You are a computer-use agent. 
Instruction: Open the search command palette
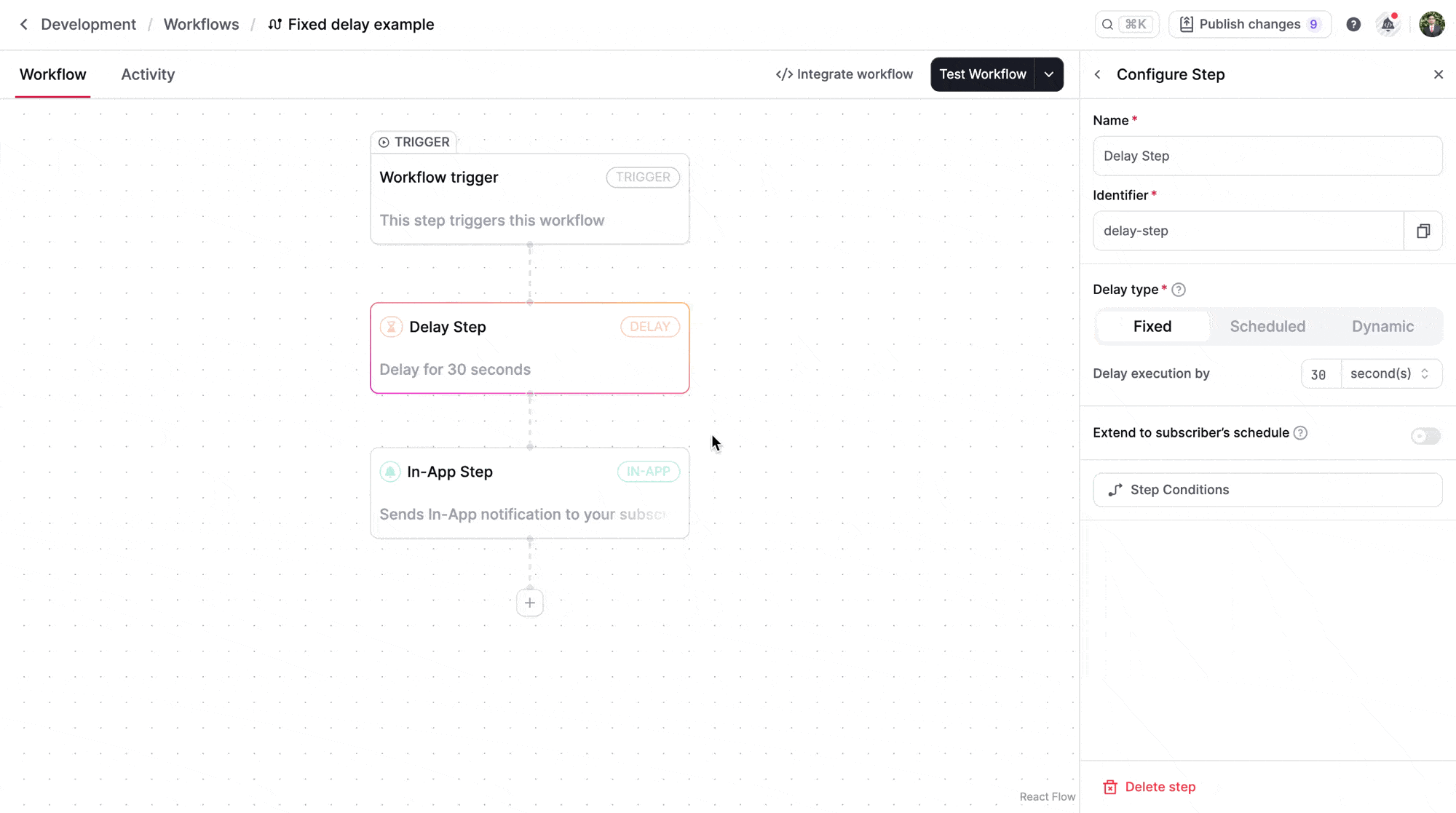[1125, 24]
